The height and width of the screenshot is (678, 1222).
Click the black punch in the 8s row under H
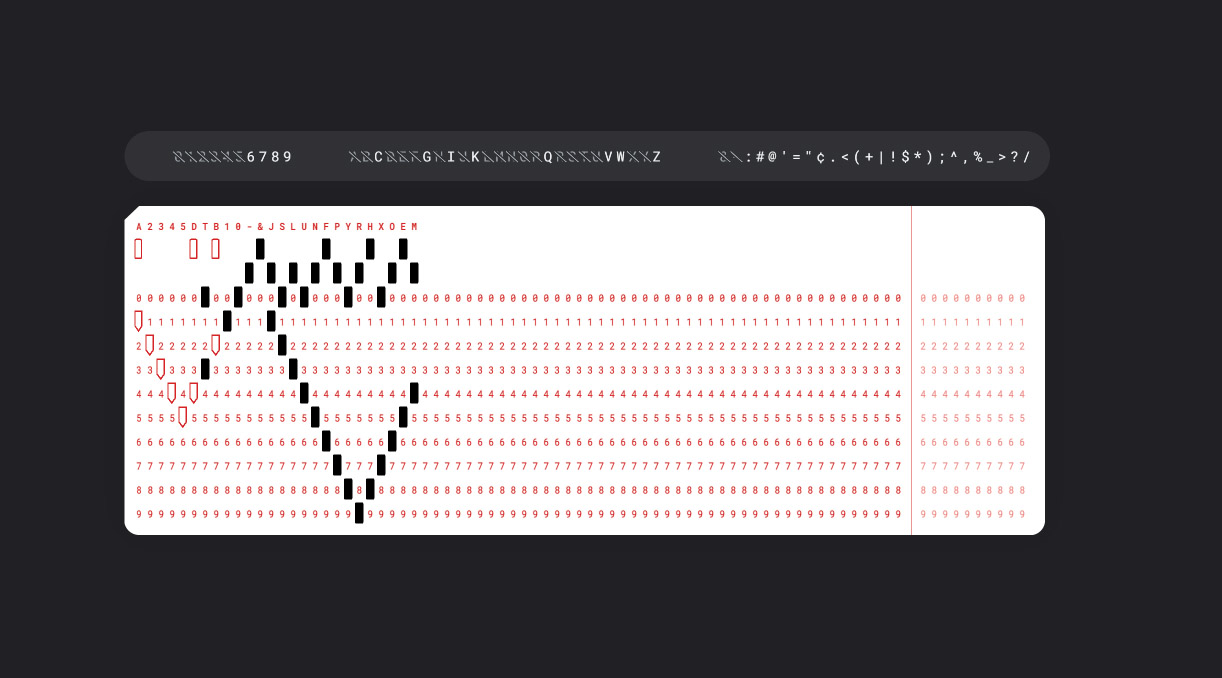(370, 489)
